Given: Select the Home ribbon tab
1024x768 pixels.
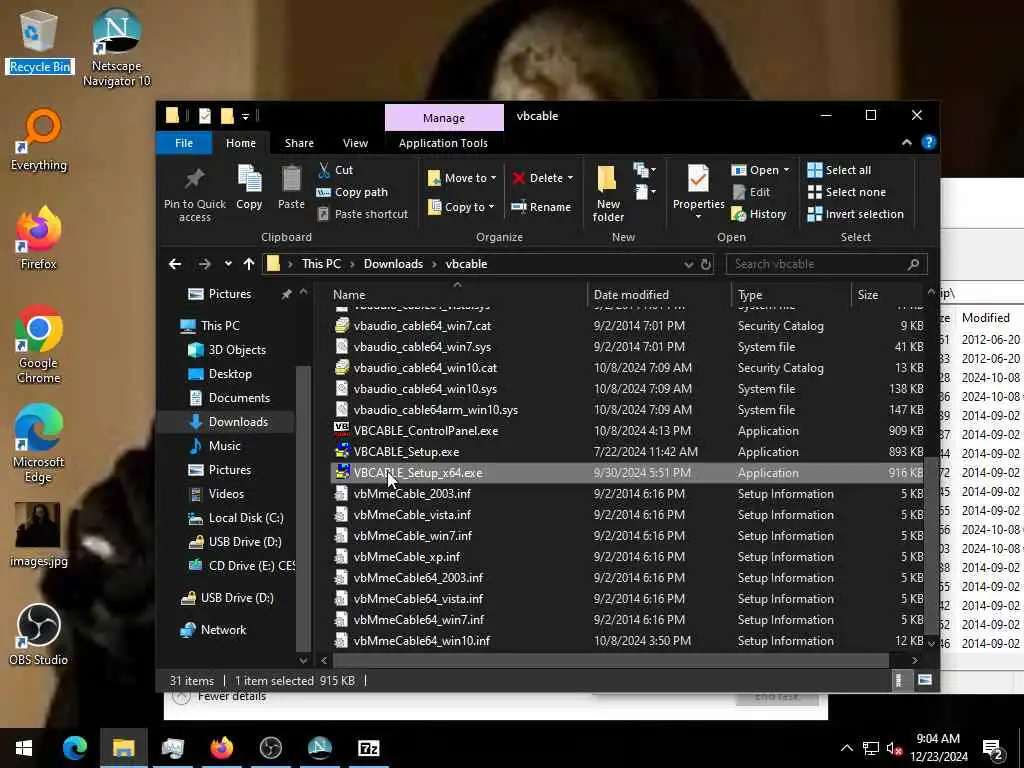Looking at the screenshot, I should (241, 143).
